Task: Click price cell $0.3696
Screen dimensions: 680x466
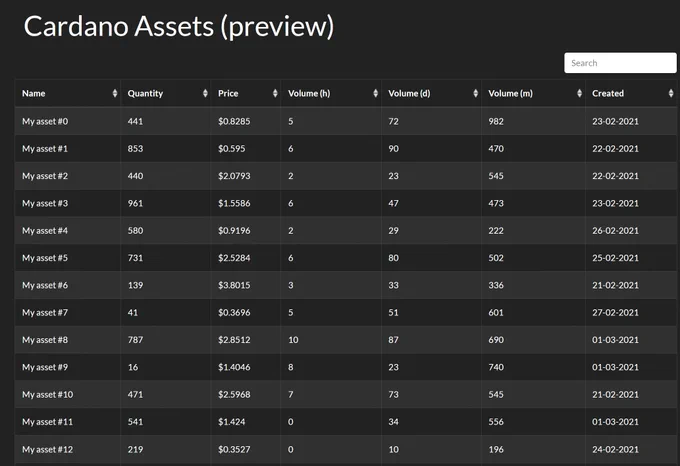Action: 234,313
